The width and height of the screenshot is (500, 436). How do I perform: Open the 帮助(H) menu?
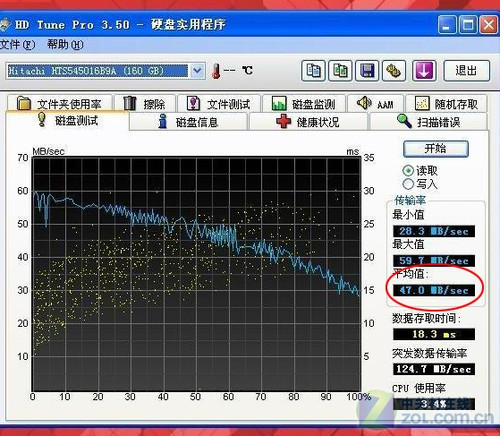(x=65, y=44)
